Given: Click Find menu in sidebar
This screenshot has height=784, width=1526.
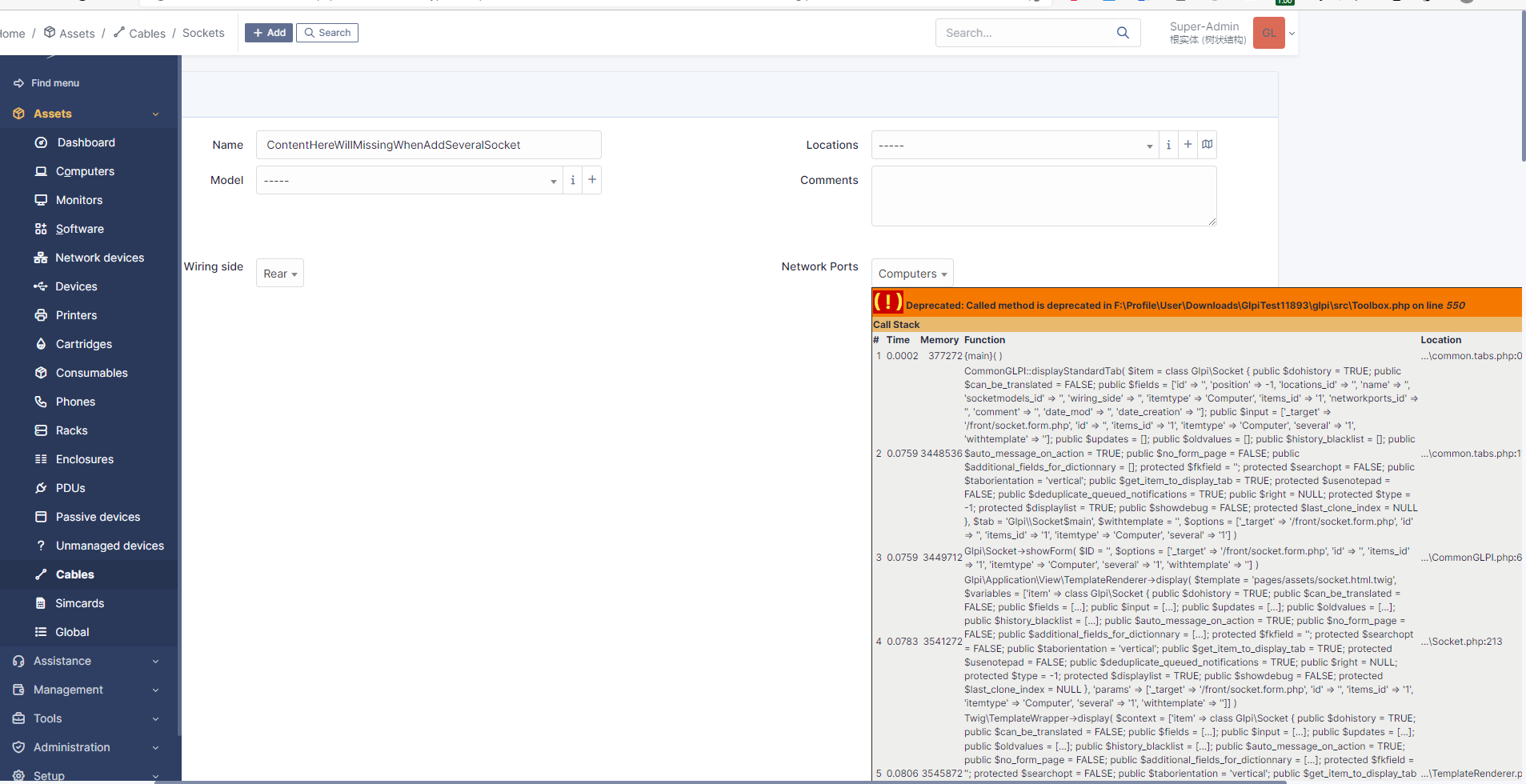Looking at the screenshot, I should pyautogui.click(x=55, y=83).
